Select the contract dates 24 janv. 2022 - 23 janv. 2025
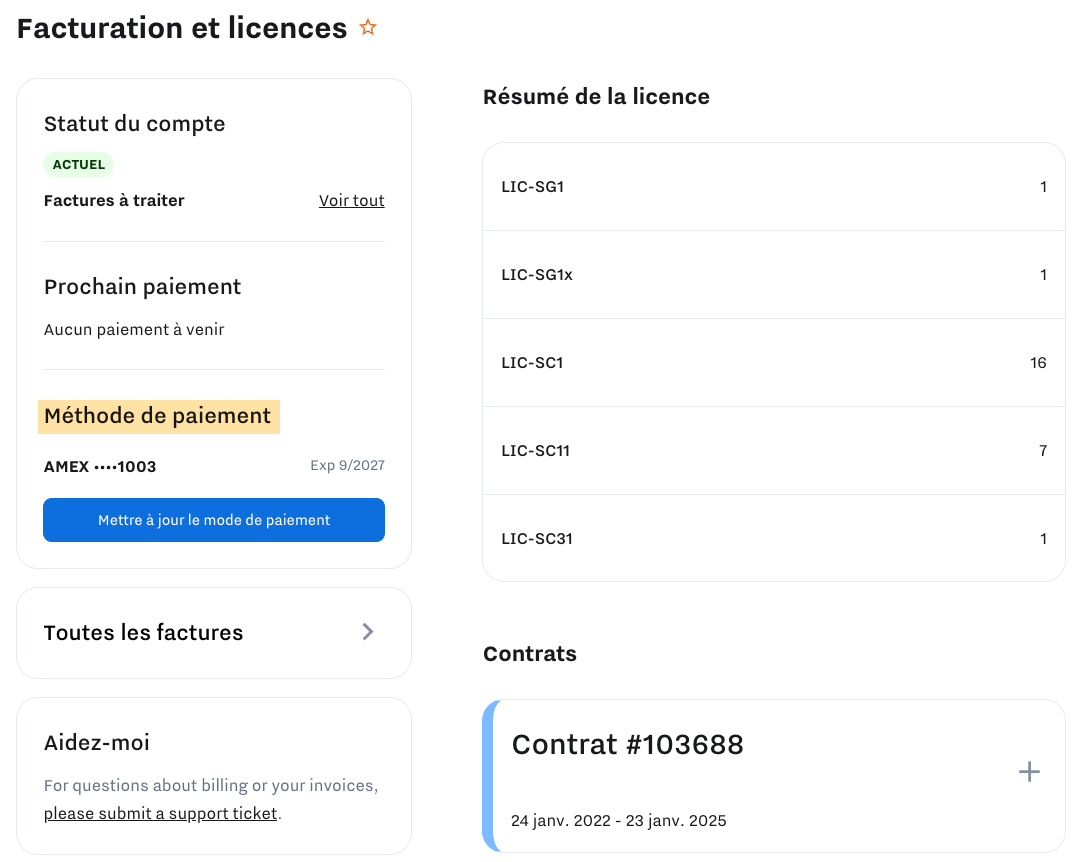The width and height of the screenshot is (1075, 862). point(618,820)
